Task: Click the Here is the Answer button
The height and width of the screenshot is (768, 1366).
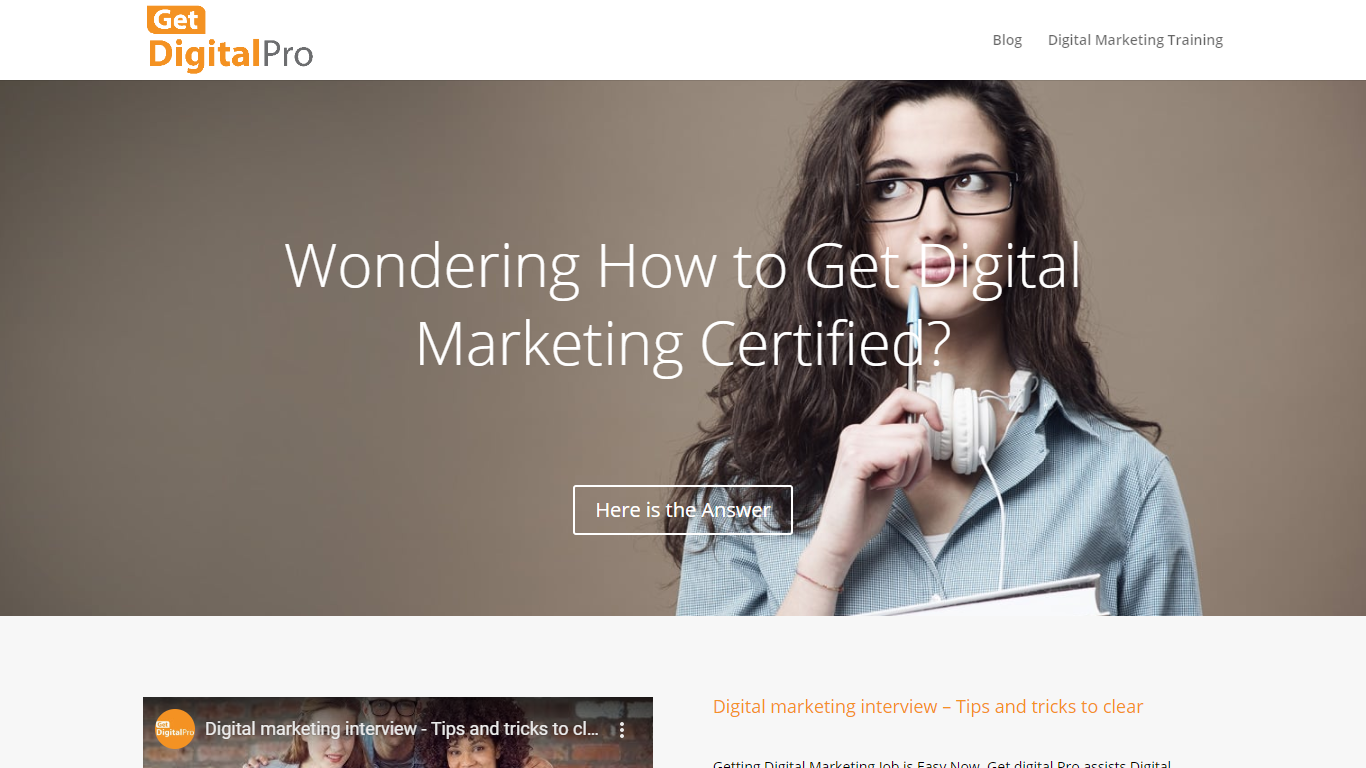Action: [683, 510]
